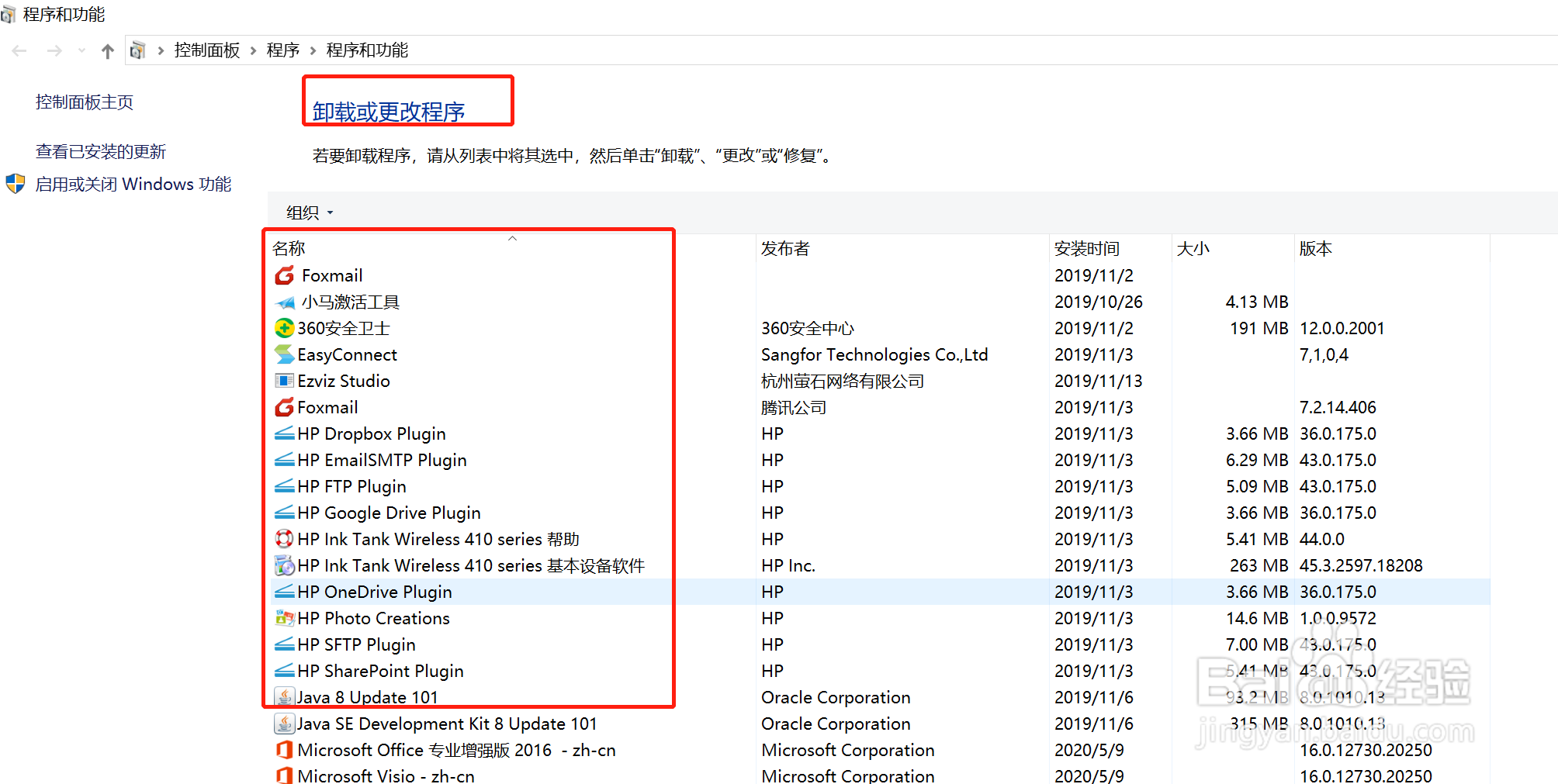Click publisher Sangfor Technologies Co.,Ltd
This screenshot has width=1558, height=784.
[874, 354]
